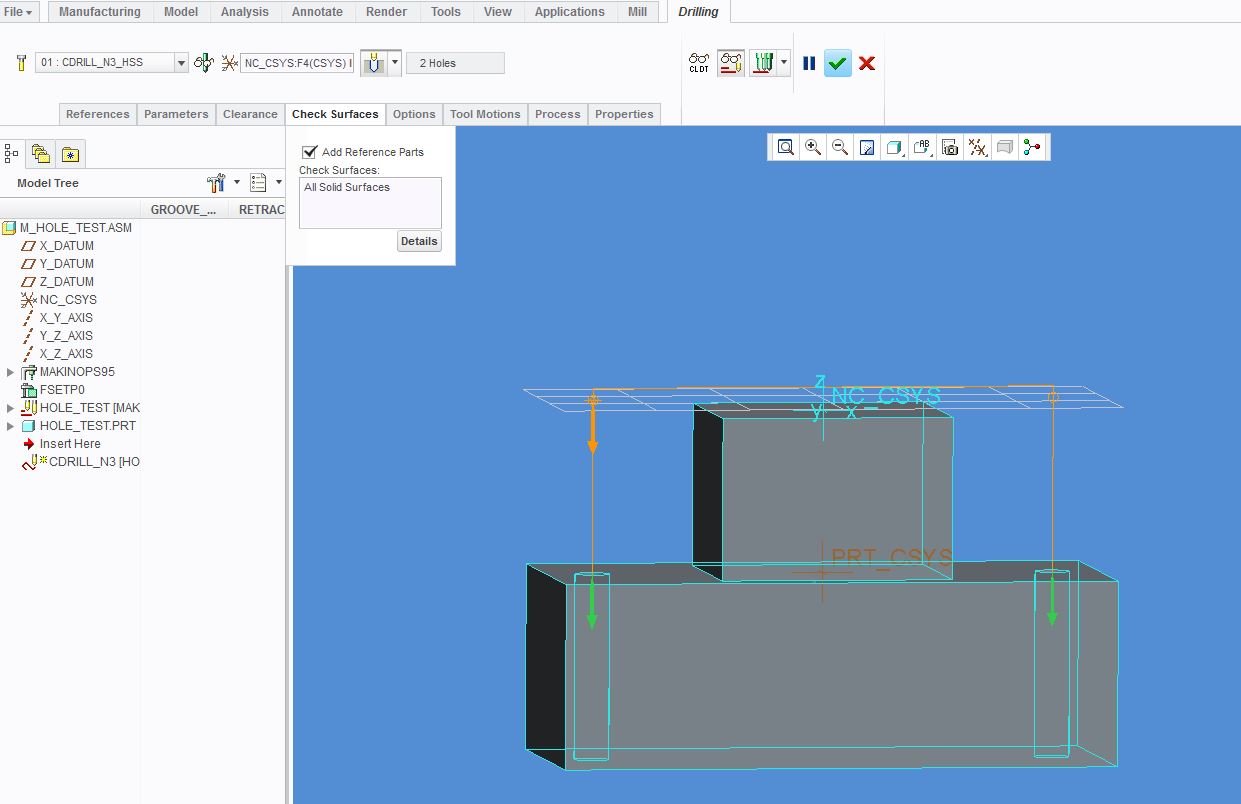Viewport: 1241px width, 804px height.
Task: Click the Model Tree Settings hammer icon
Action: point(216,183)
